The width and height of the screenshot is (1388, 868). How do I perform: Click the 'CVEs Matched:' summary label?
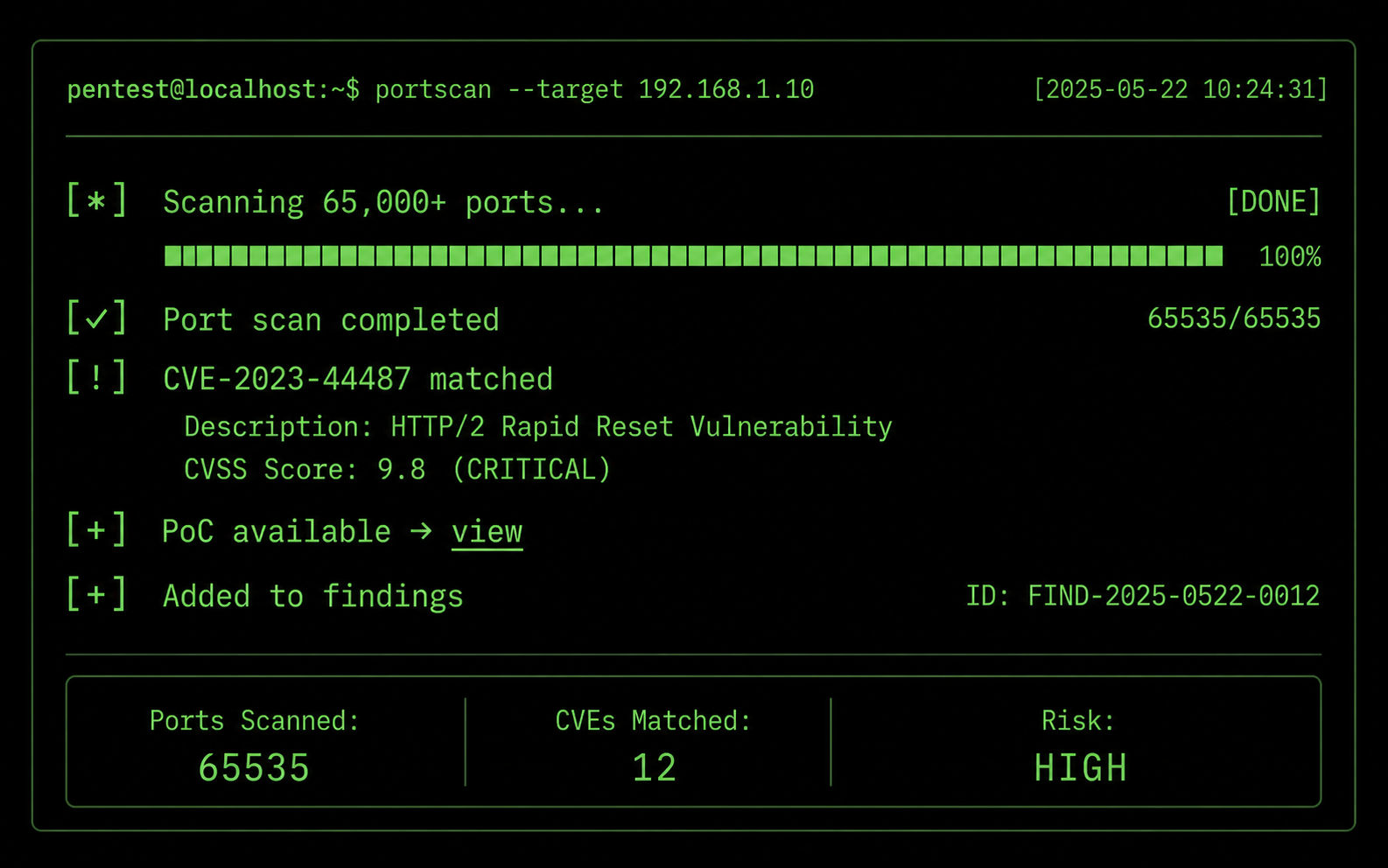point(653,720)
